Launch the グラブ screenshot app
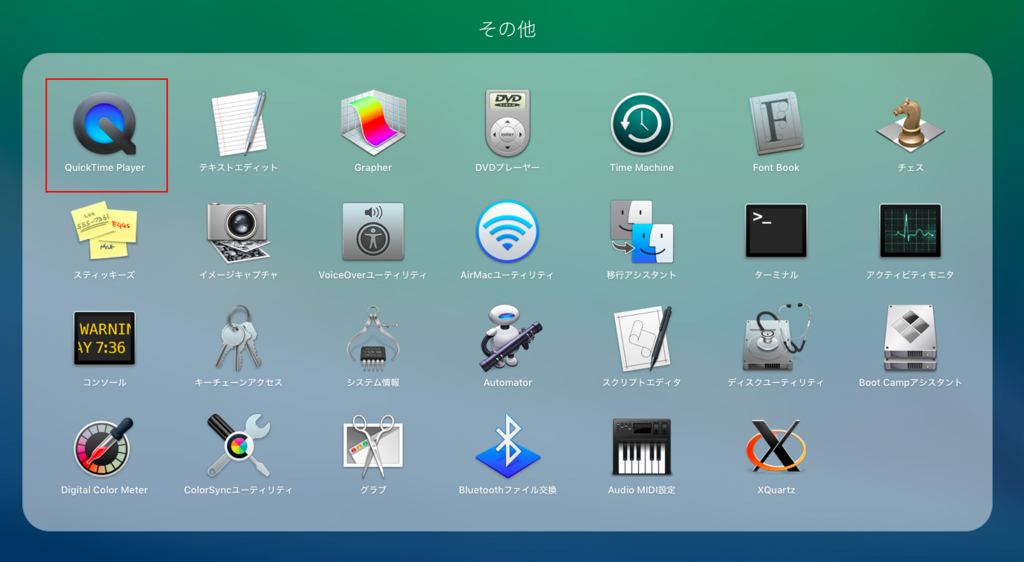Screen dimensions: 1024x562 point(373,446)
